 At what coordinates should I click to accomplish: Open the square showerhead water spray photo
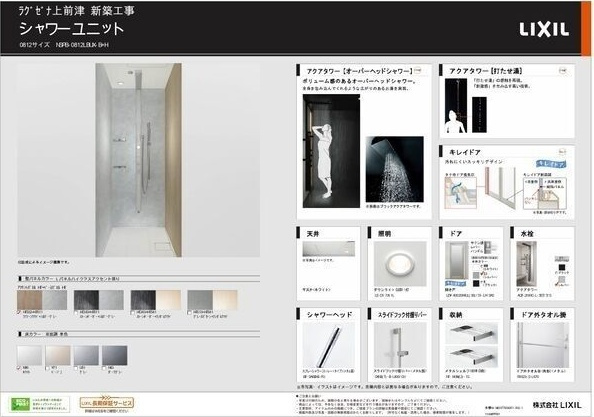394,169
